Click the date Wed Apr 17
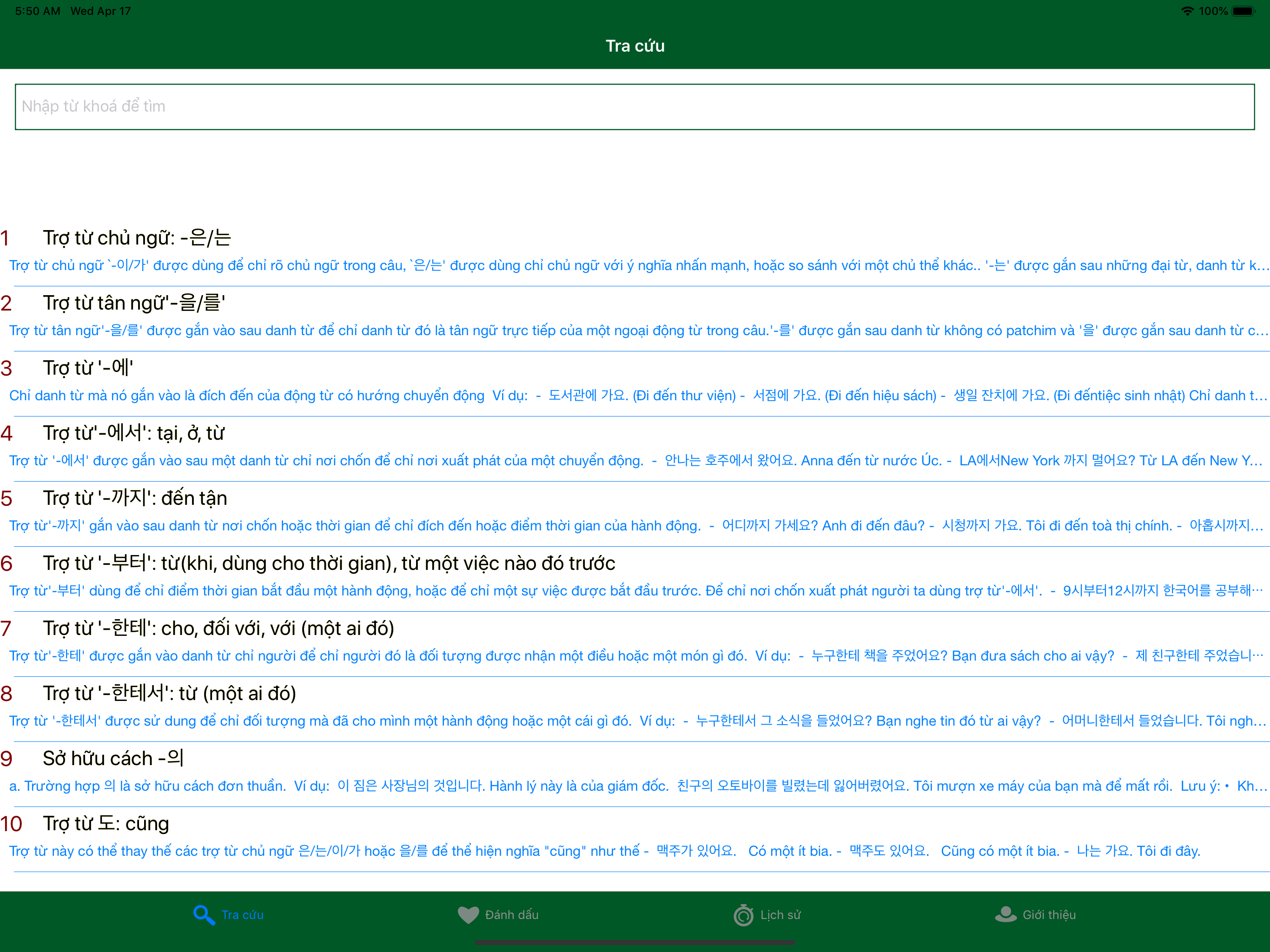This screenshot has height=952, width=1270. [100, 11]
